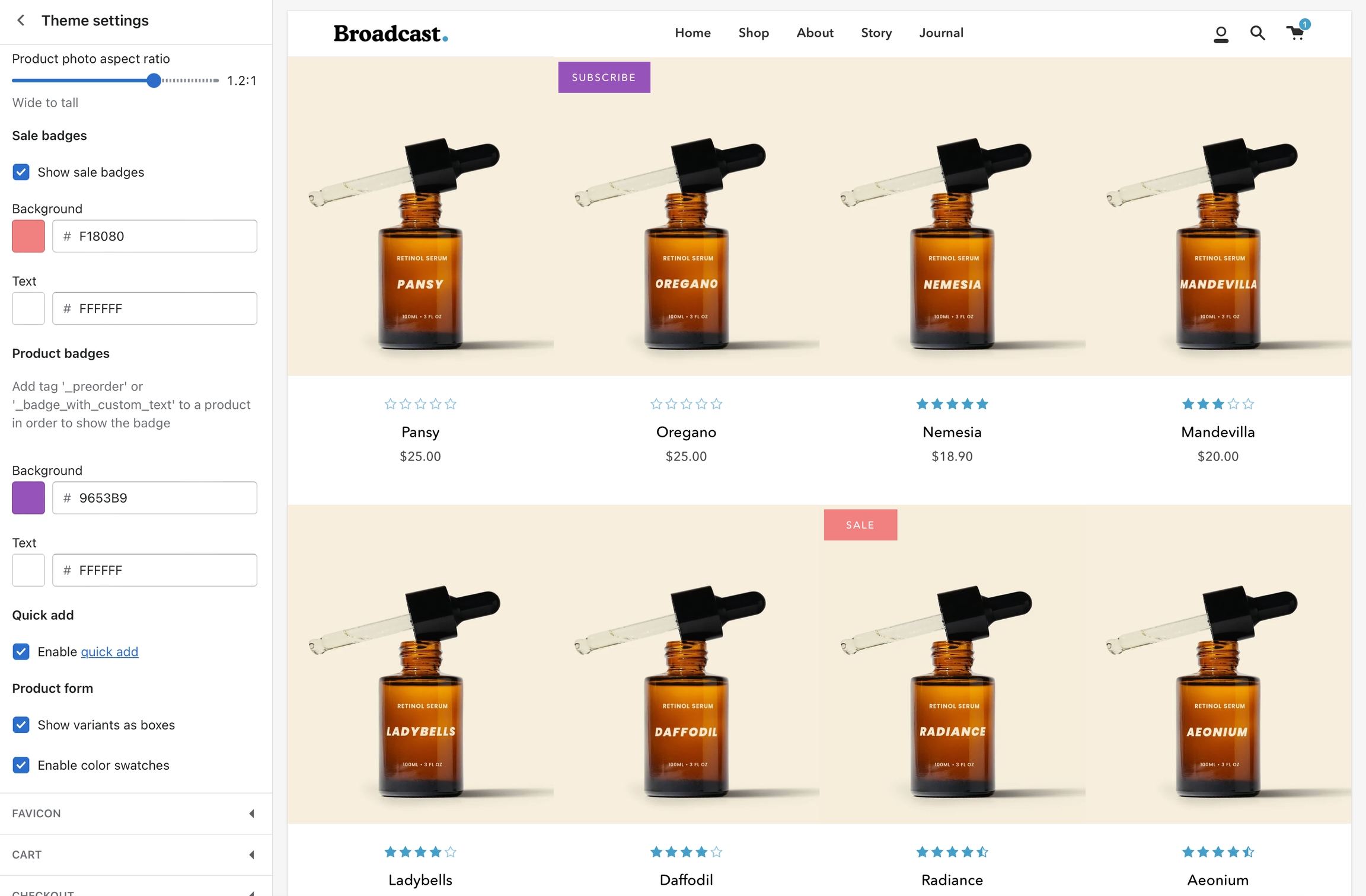Viewport: 1366px width, 896px height.
Task: Click Nemesia's star rating
Action: [952, 404]
